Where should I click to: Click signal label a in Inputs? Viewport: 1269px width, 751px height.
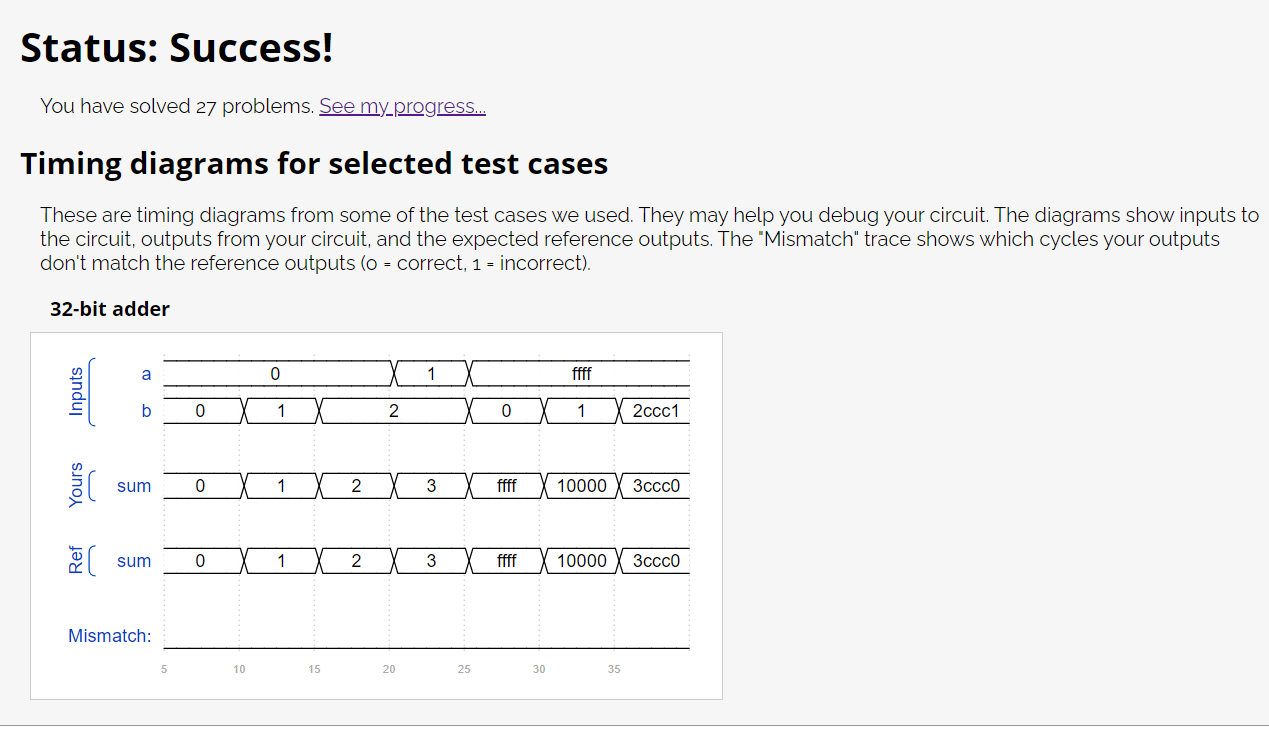point(146,374)
